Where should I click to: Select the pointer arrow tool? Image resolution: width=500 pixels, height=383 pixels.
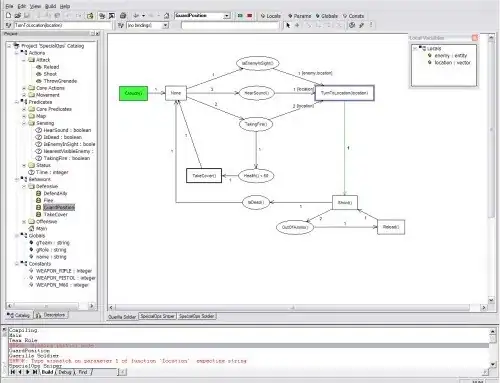click(288, 25)
